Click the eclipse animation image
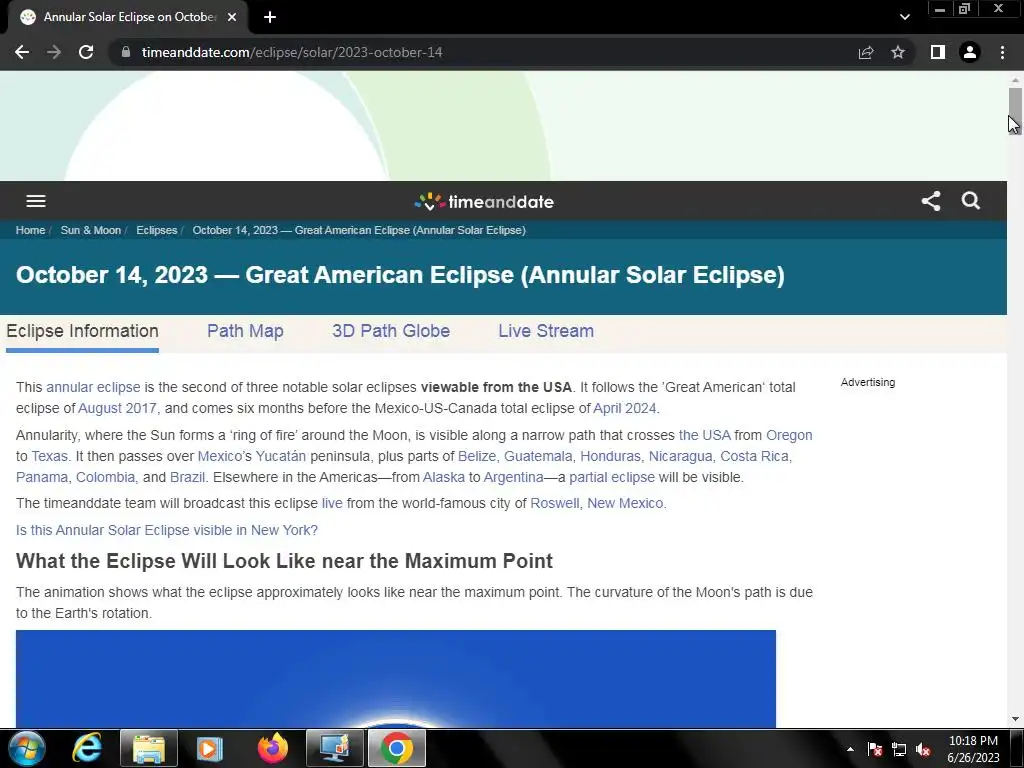Image resolution: width=1024 pixels, height=768 pixels. [x=396, y=679]
